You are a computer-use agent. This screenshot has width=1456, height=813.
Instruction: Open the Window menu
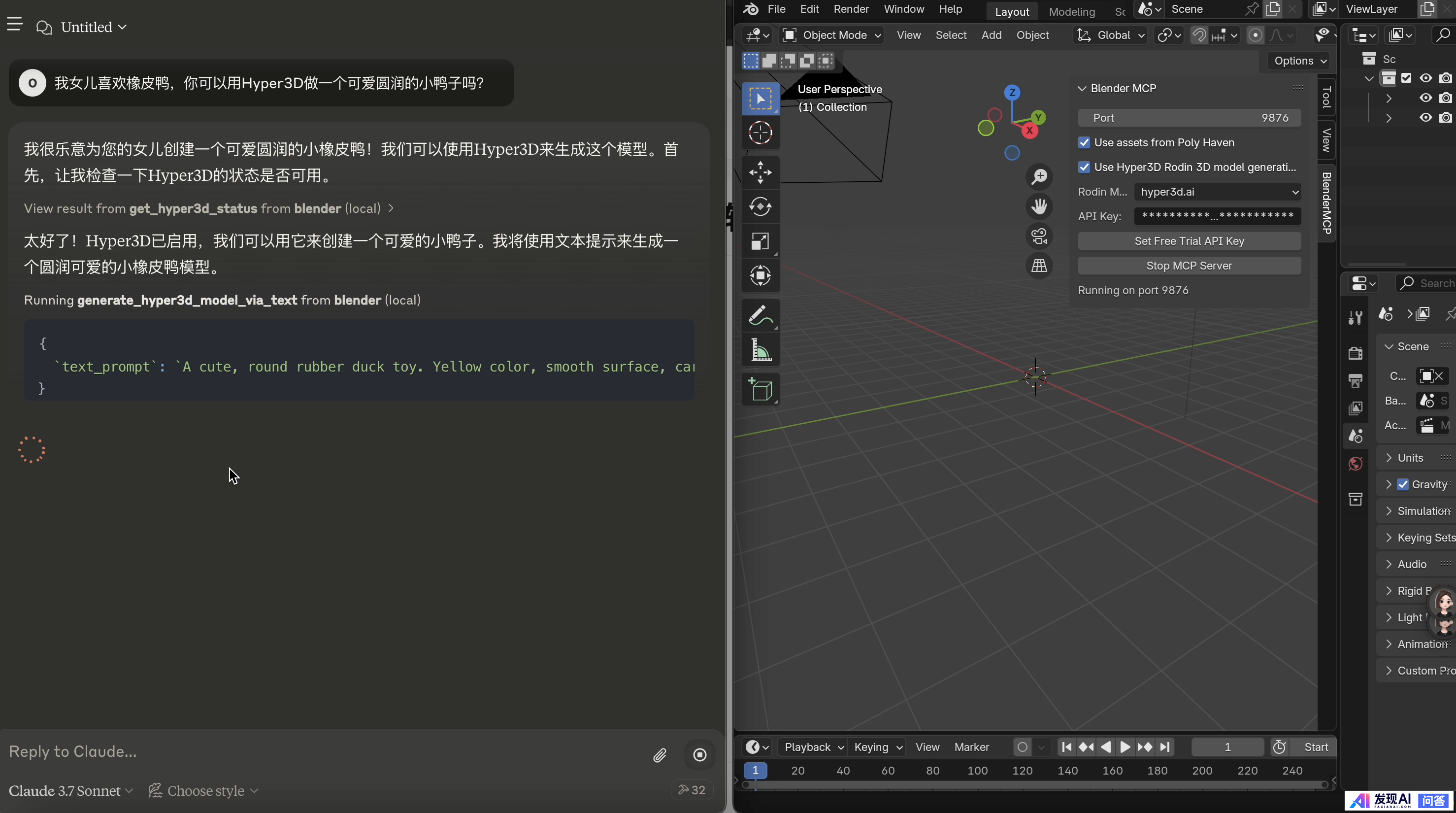click(x=904, y=9)
